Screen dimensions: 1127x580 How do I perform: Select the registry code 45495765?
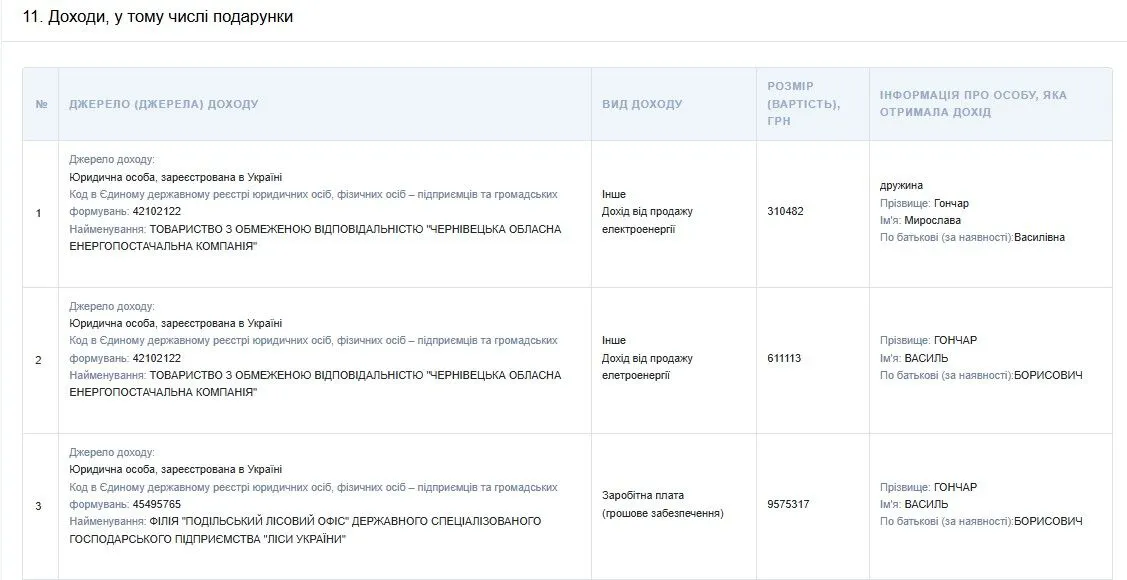[156, 504]
